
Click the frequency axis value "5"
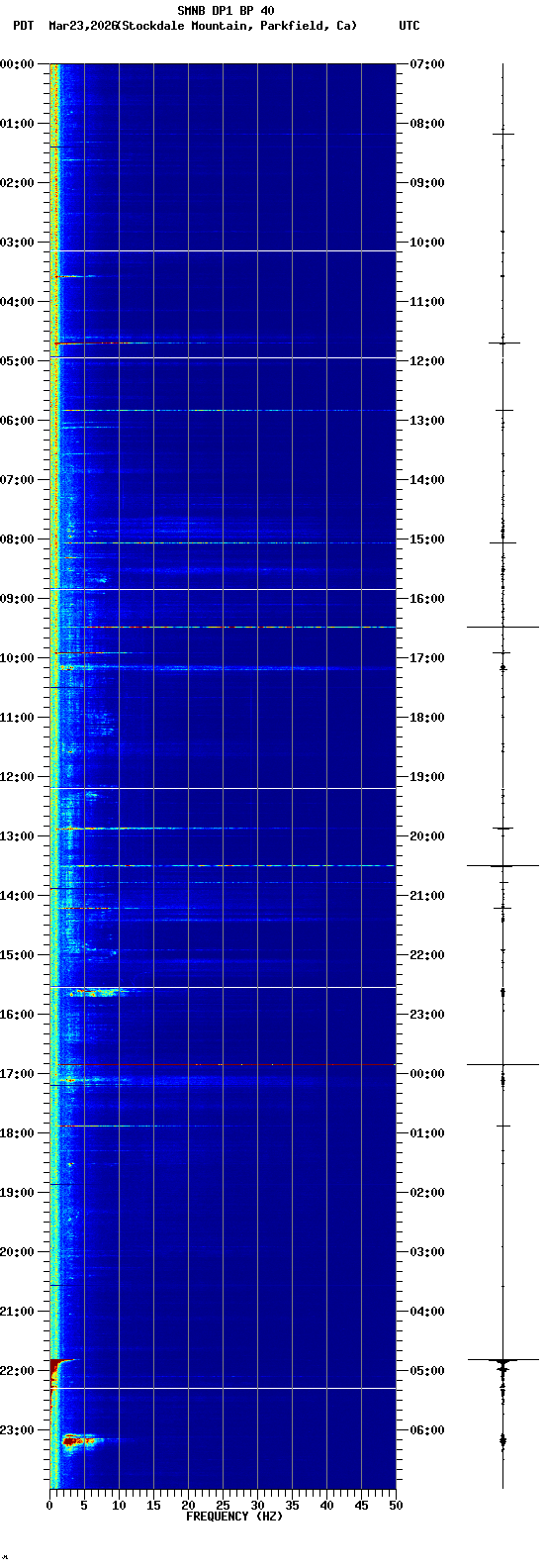click(x=84, y=1505)
